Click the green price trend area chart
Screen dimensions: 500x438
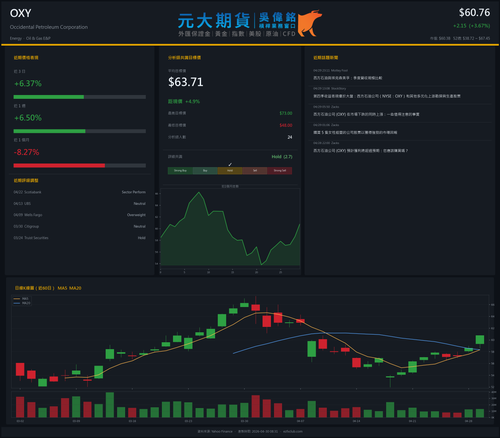click(x=230, y=229)
